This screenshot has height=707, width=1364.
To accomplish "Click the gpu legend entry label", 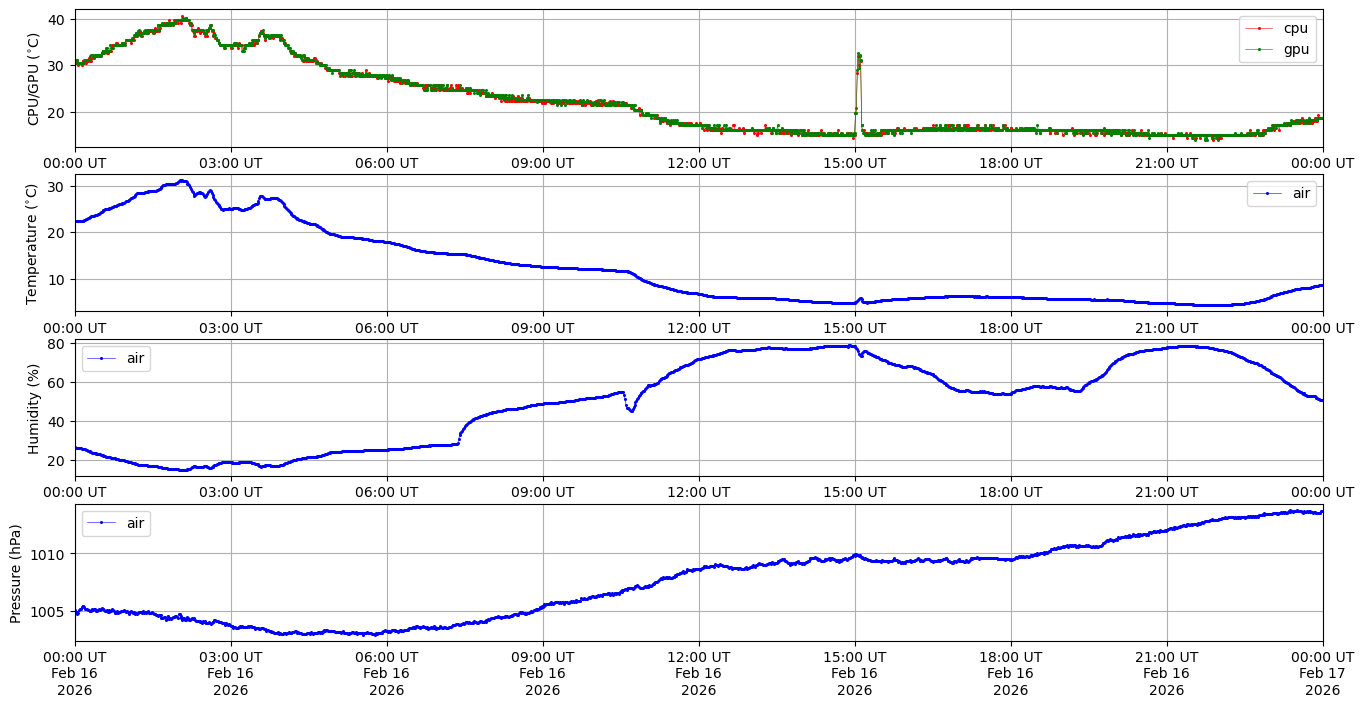I will point(1295,49).
